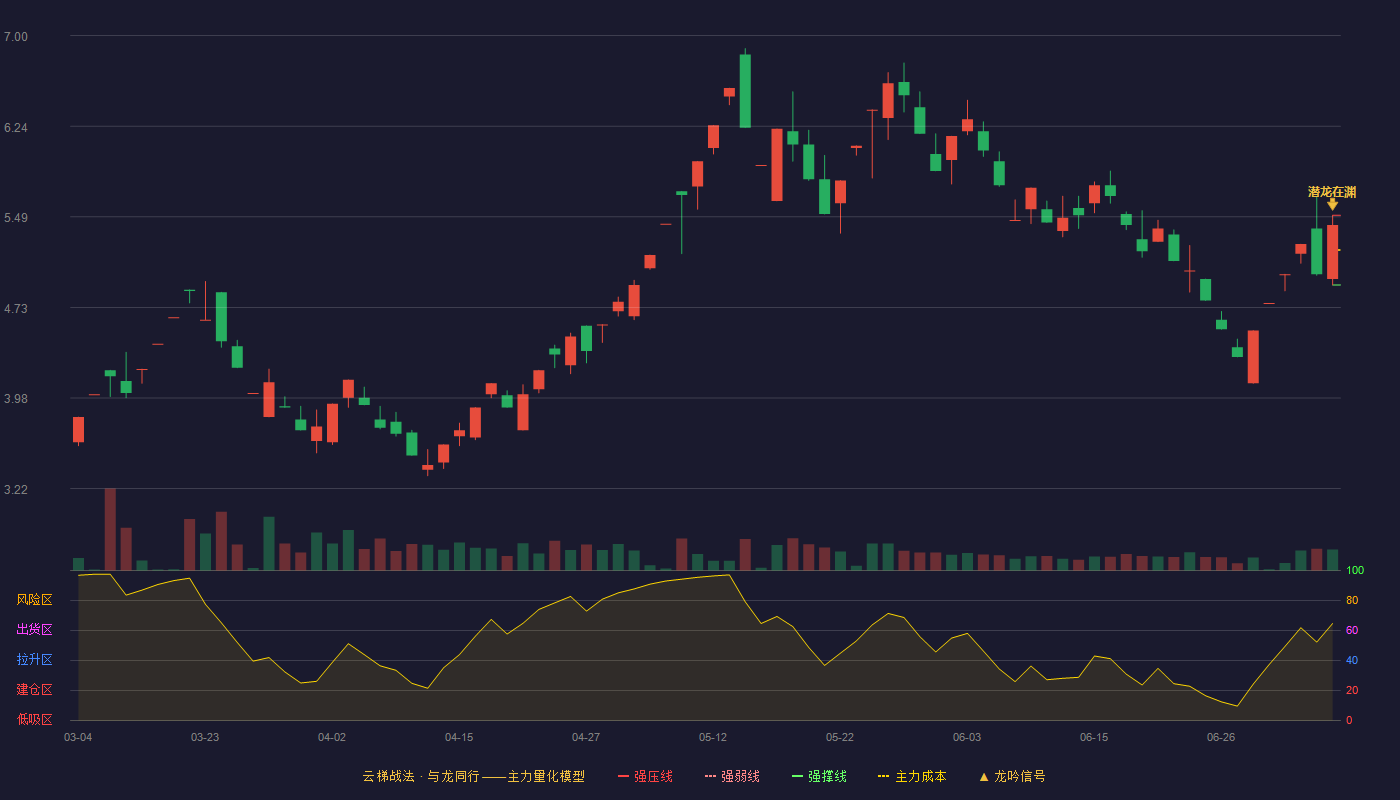Click the 低吸区 zone label
The width and height of the screenshot is (1400, 800).
pos(34,719)
